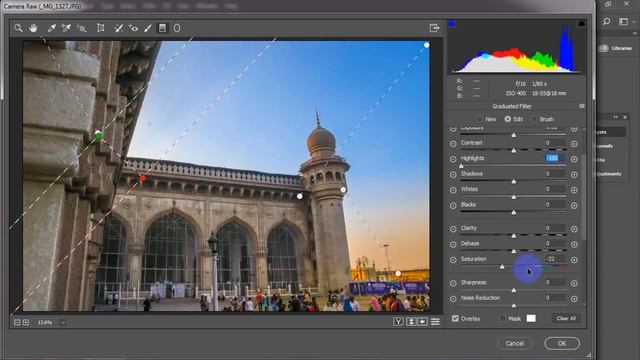The image size is (640, 360).
Task: Activate the Transform tool
Action: (x=100, y=28)
